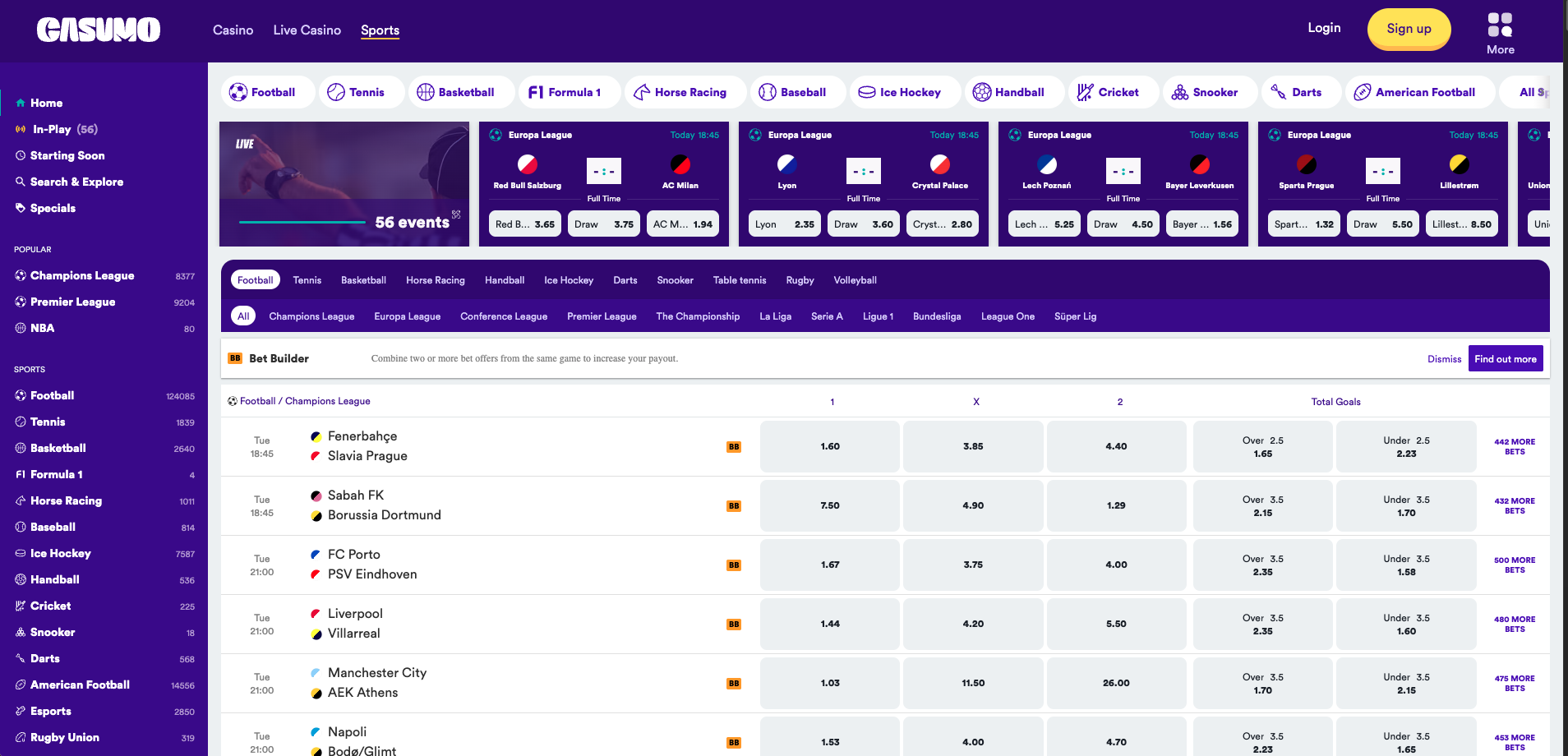
Task: Pick Fenerbahçe win odds 1.60
Action: [x=829, y=446]
